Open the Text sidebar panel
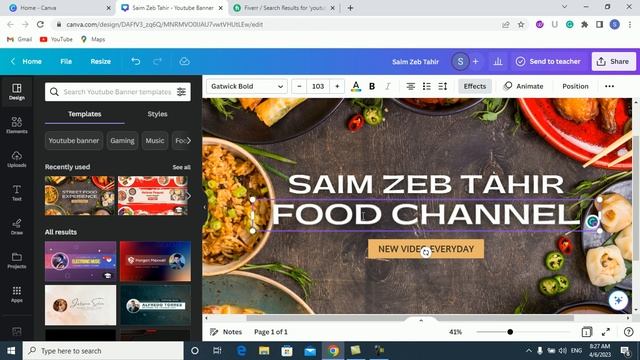The width and height of the screenshot is (640, 360). click(17, 193)
